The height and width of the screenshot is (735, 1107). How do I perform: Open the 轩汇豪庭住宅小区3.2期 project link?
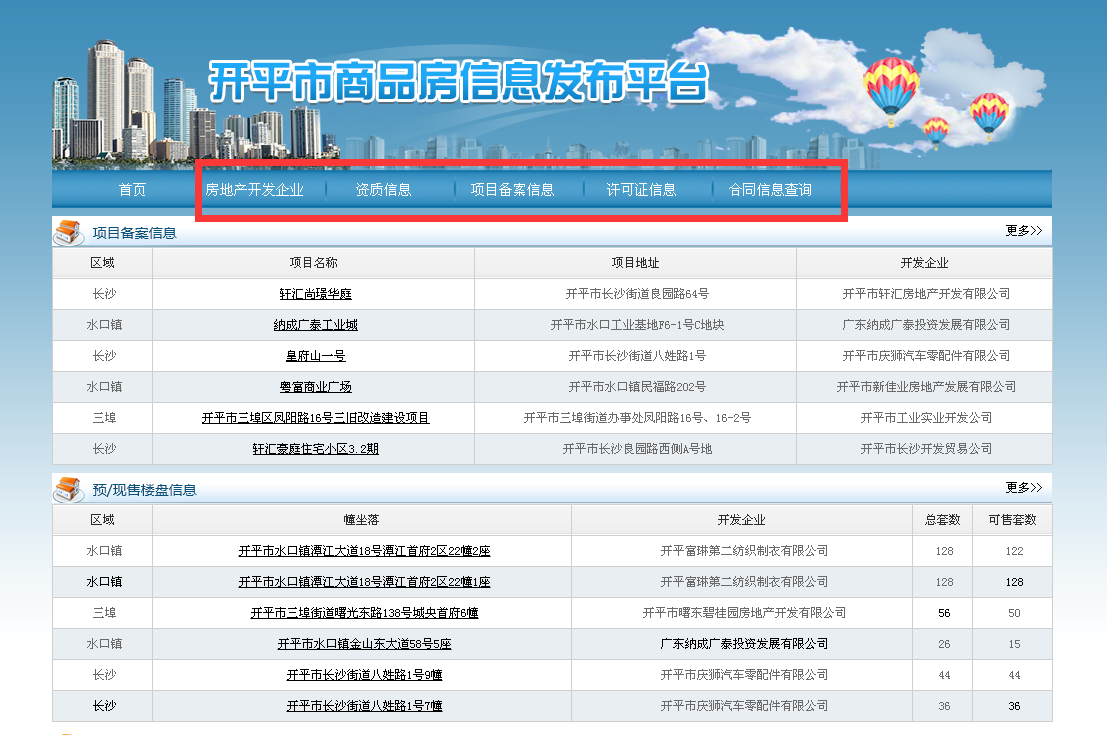(x=315, y=449)
